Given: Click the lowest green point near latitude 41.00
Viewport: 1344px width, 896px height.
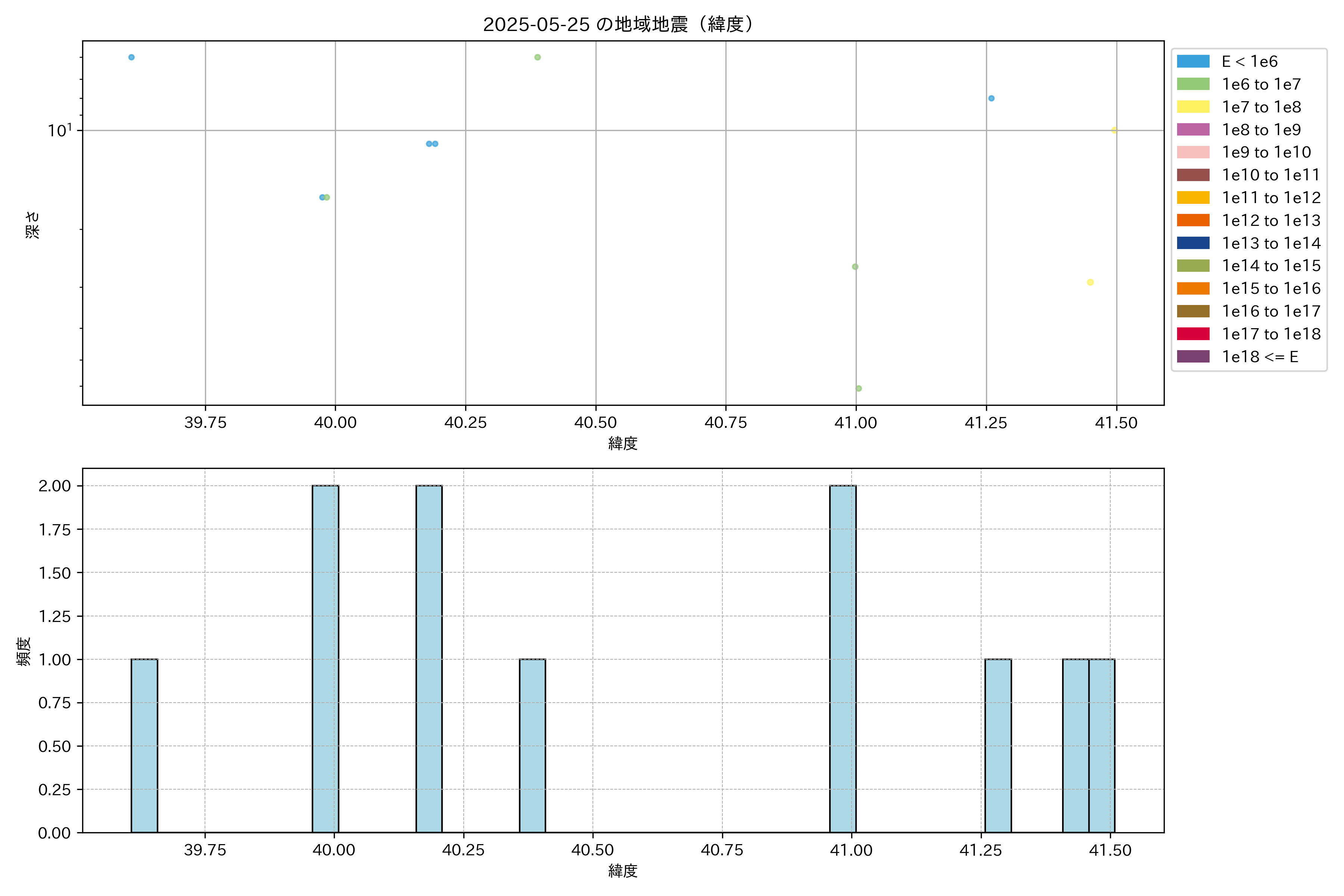Looking at the screenshot, I should pyautogui.click(x=858, y=389).
